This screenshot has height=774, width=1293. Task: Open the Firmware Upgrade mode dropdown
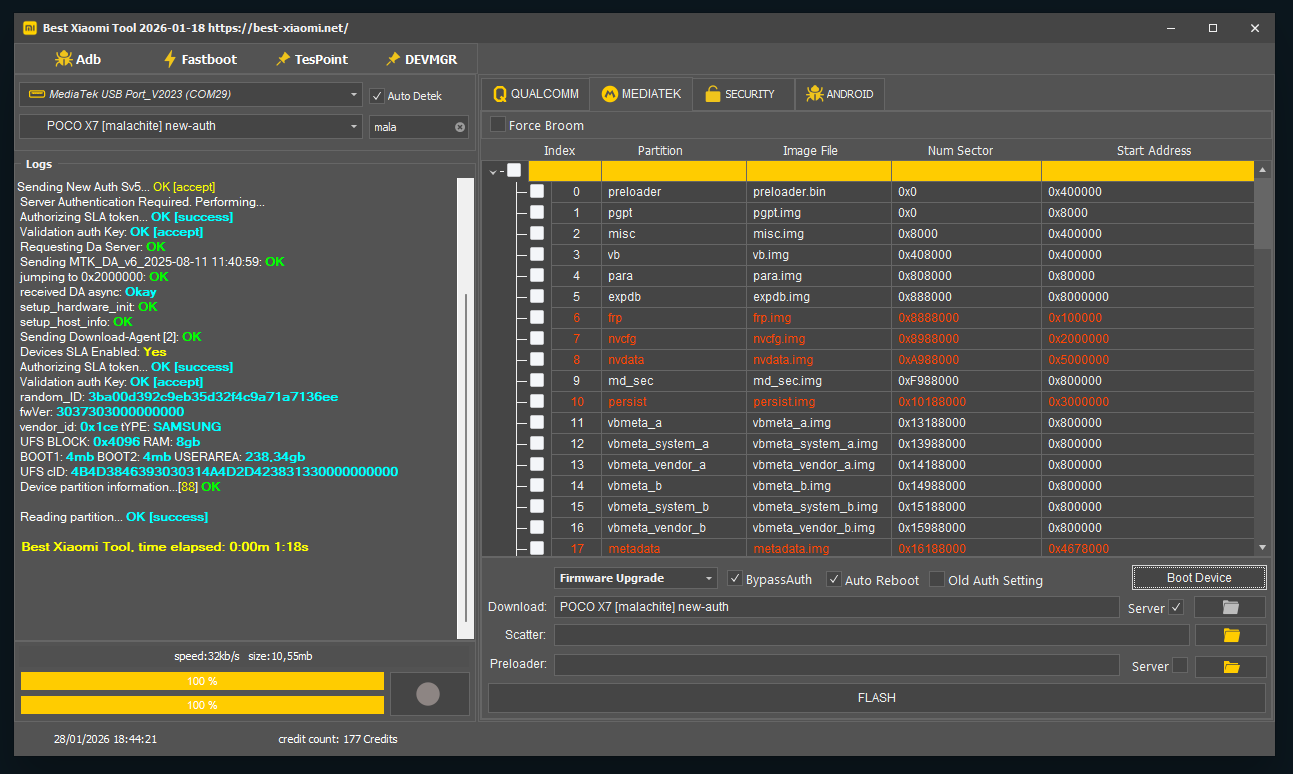click(x=709, y=579)
